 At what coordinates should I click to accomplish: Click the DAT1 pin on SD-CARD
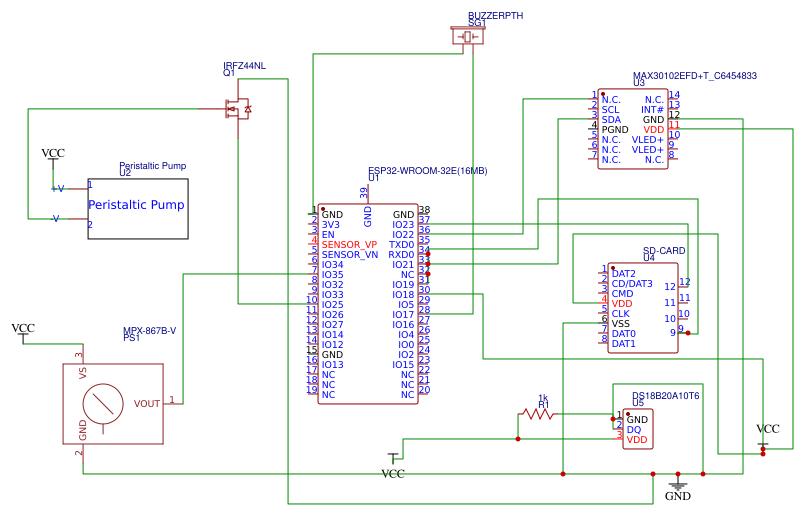click(x=623, y=344)
